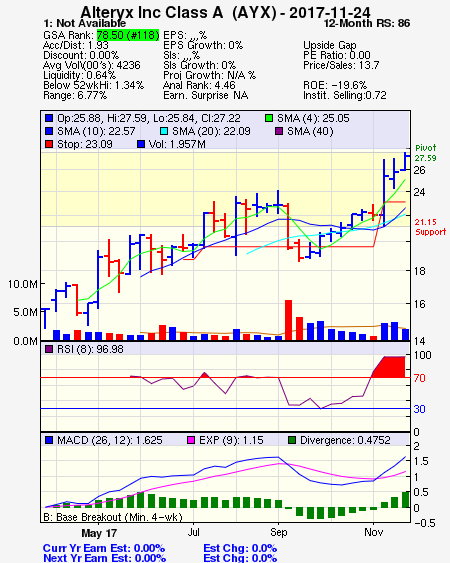Click the blue OHLC legend swatch
450x563 pixels.
point(49,118)
